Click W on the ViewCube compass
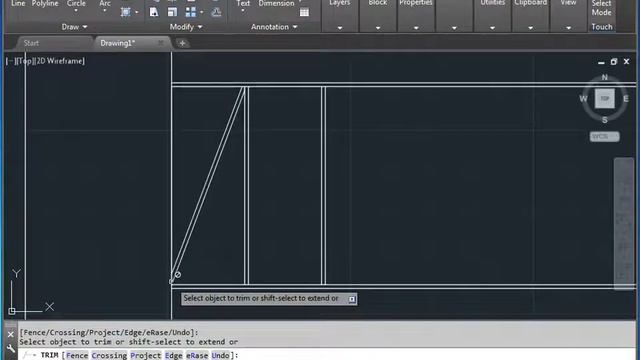 (583, 99)
